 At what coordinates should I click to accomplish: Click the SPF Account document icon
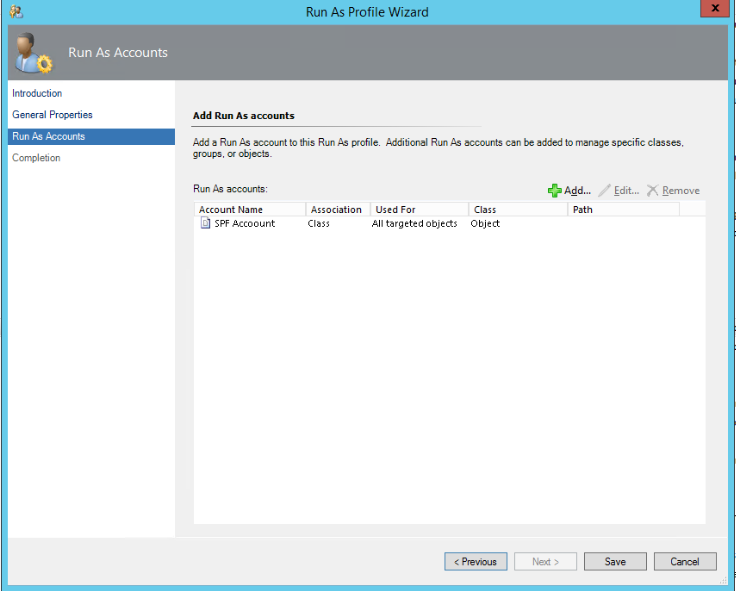tap(206, 224)
